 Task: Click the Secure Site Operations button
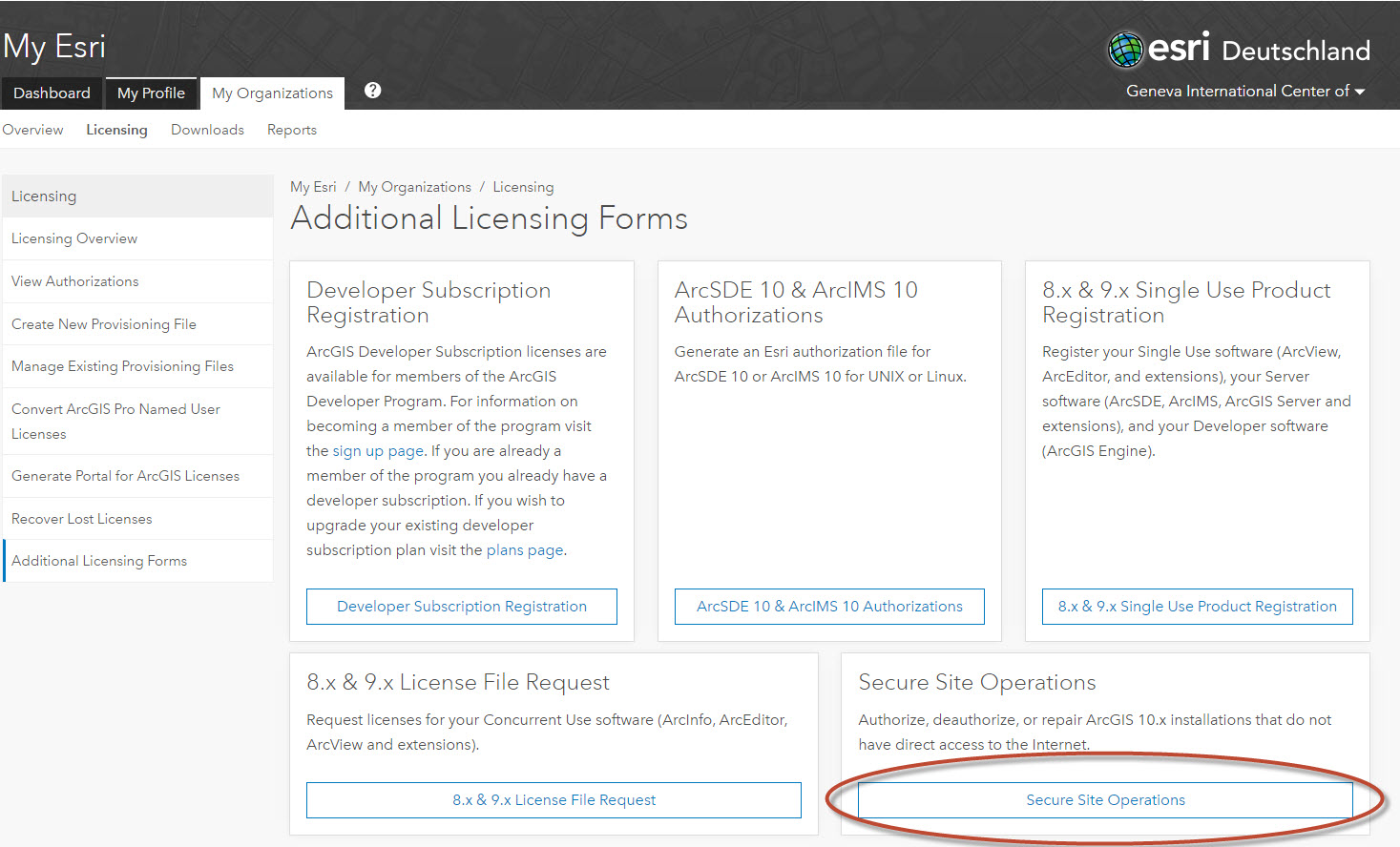[1104, 800]
